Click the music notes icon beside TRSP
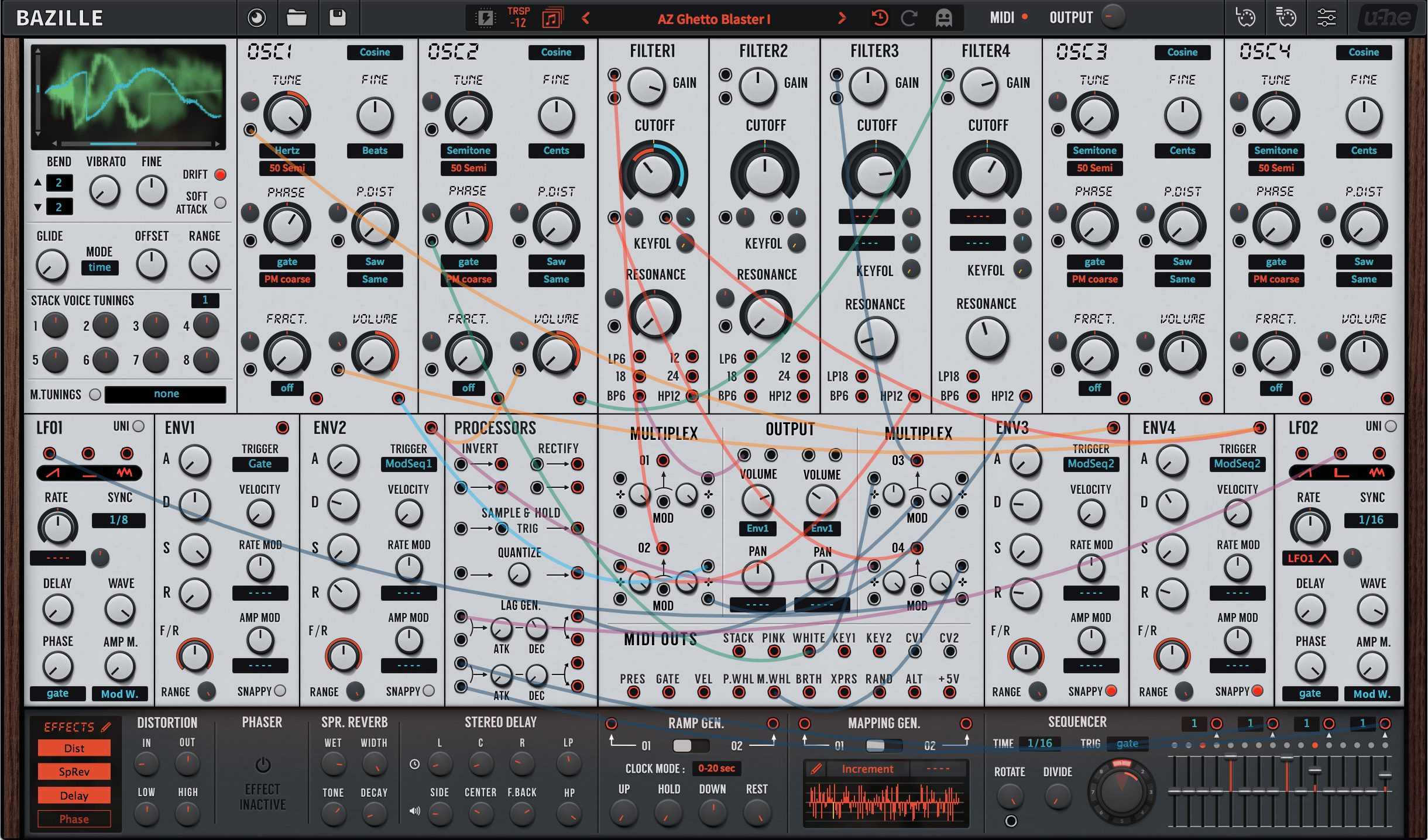 tap(552, 18)
